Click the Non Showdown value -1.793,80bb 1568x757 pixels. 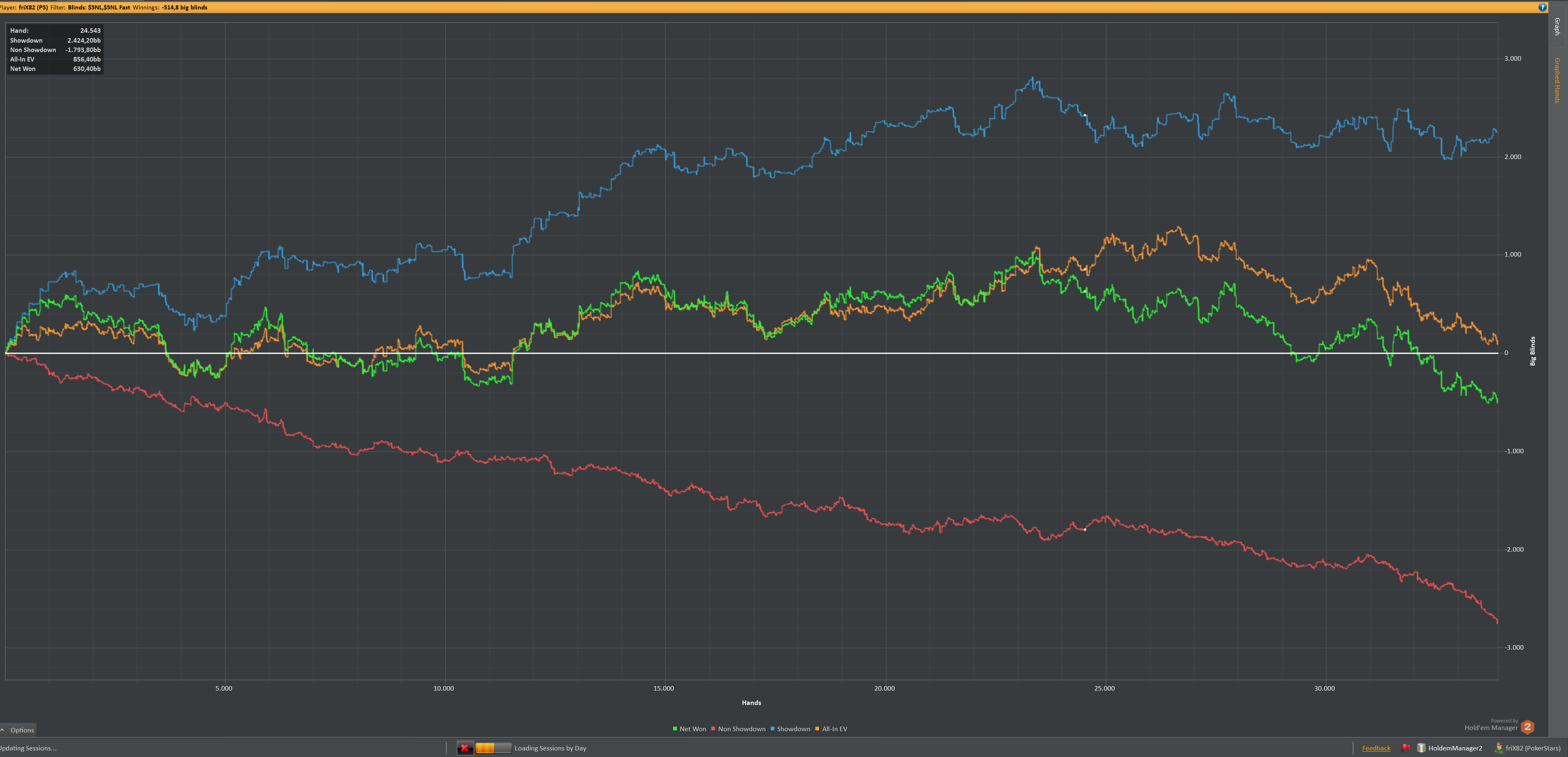pos(83,50)
